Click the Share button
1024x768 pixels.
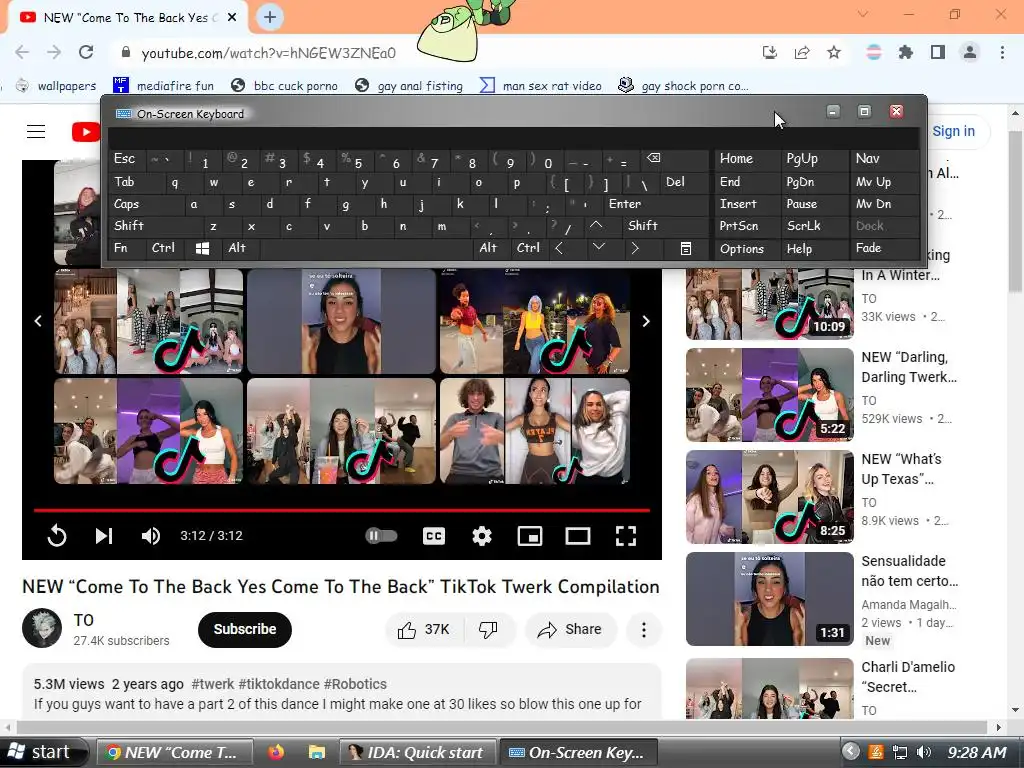coord(569,630)
